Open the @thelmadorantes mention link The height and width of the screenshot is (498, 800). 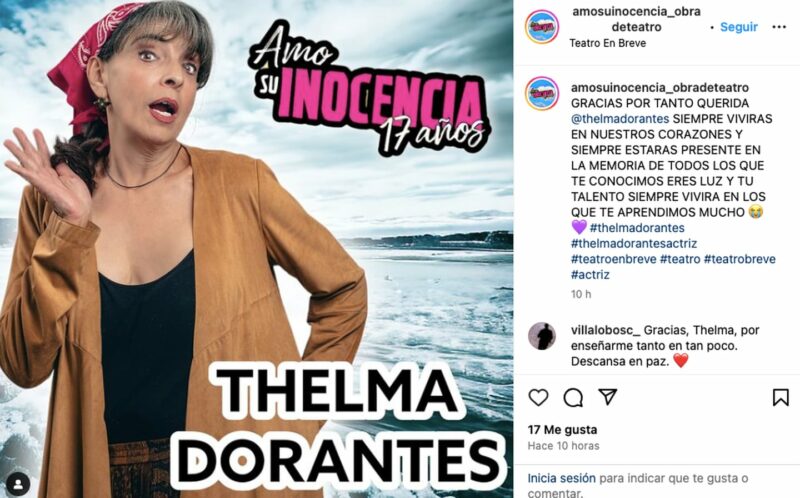tap(620, 119)
